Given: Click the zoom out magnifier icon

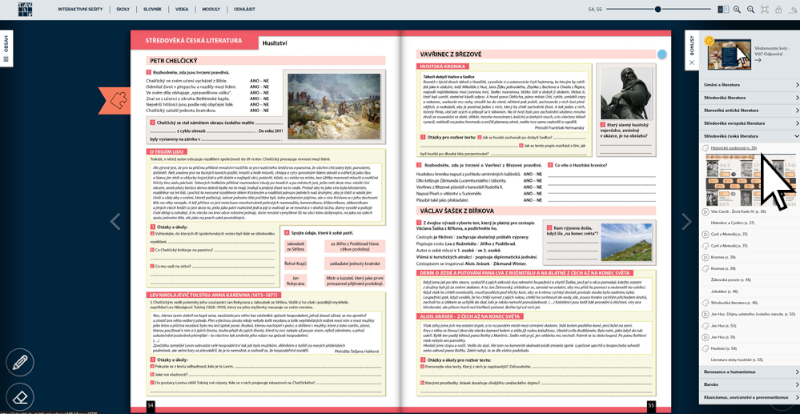Looking at the screenshot, I should pyautogui.click(x=751, y=9).
